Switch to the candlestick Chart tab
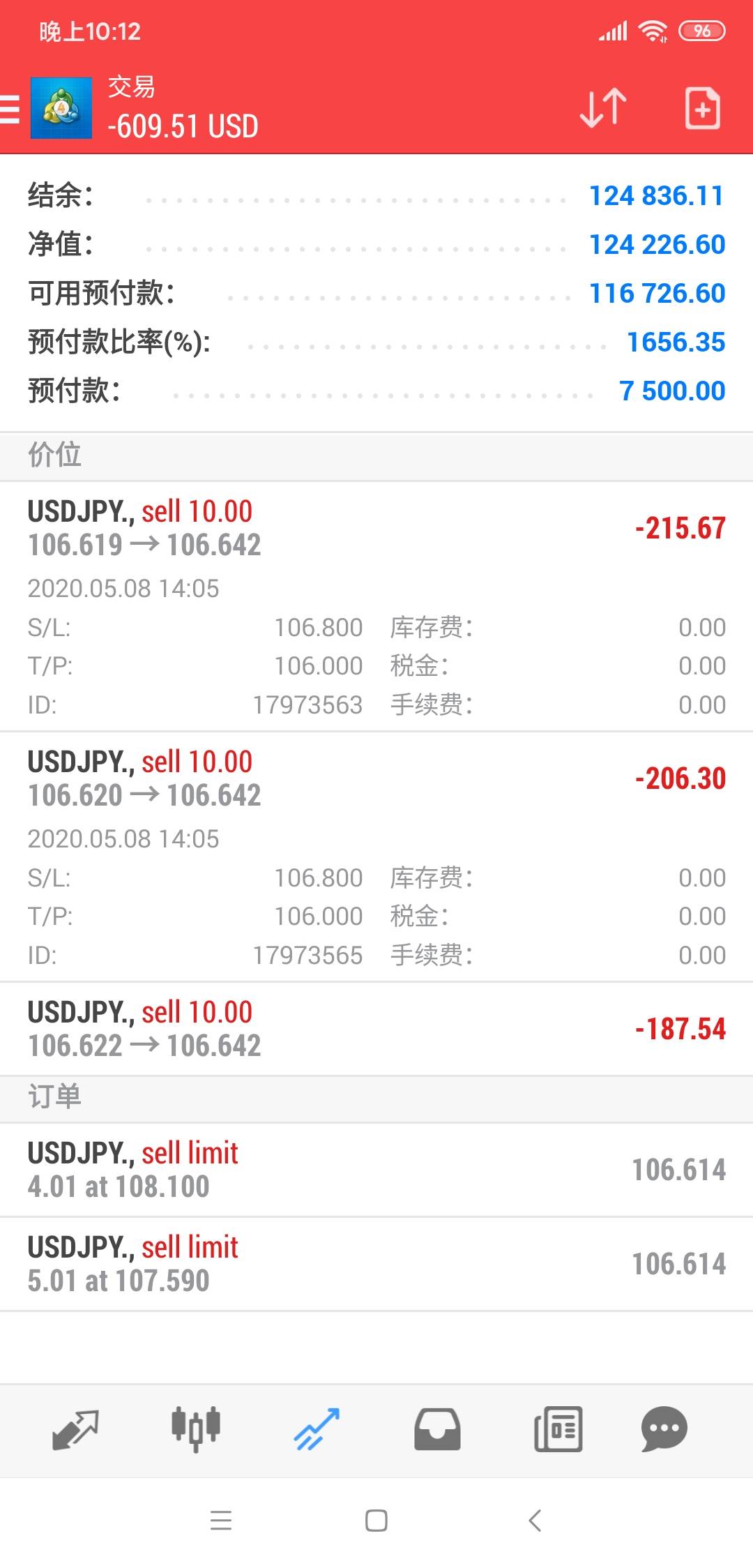 196,1430
